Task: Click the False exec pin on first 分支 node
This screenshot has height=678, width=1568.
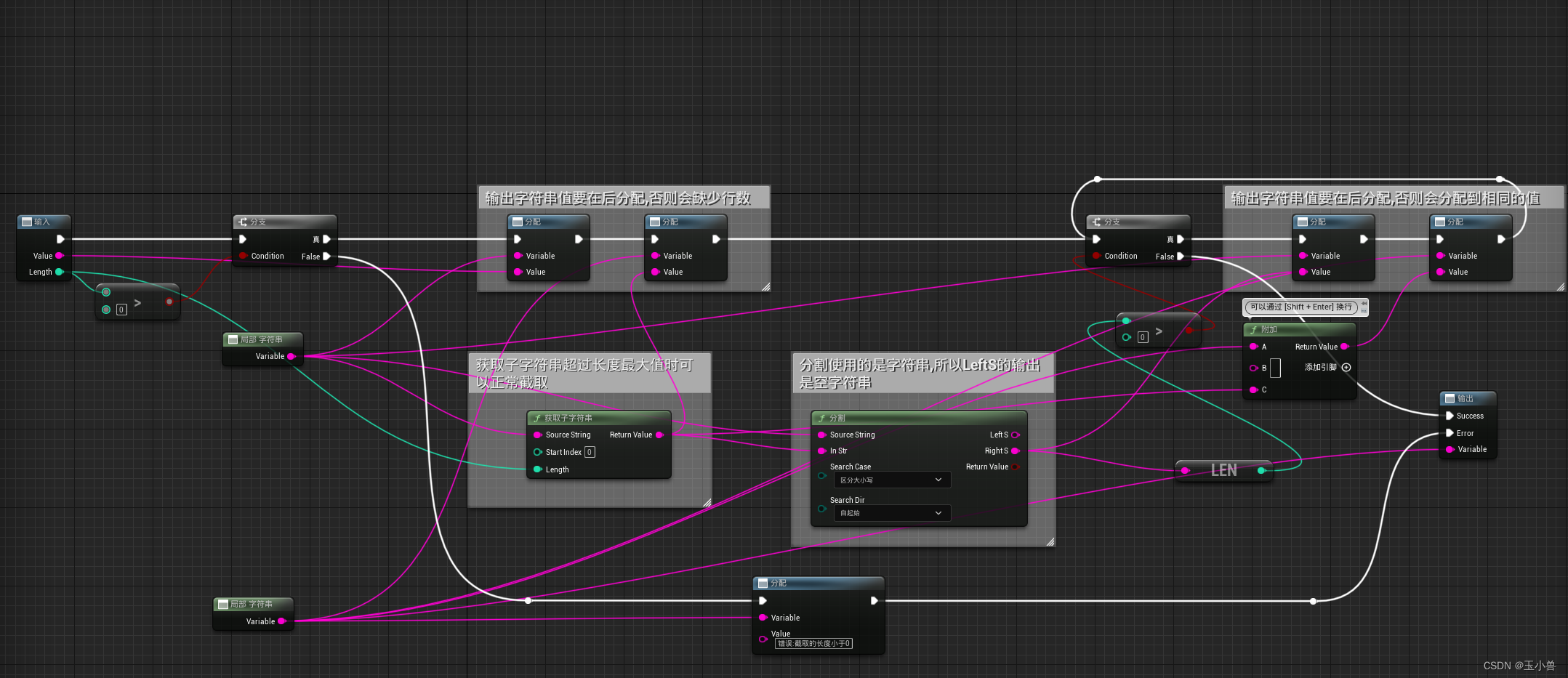Action: [327, 256]
